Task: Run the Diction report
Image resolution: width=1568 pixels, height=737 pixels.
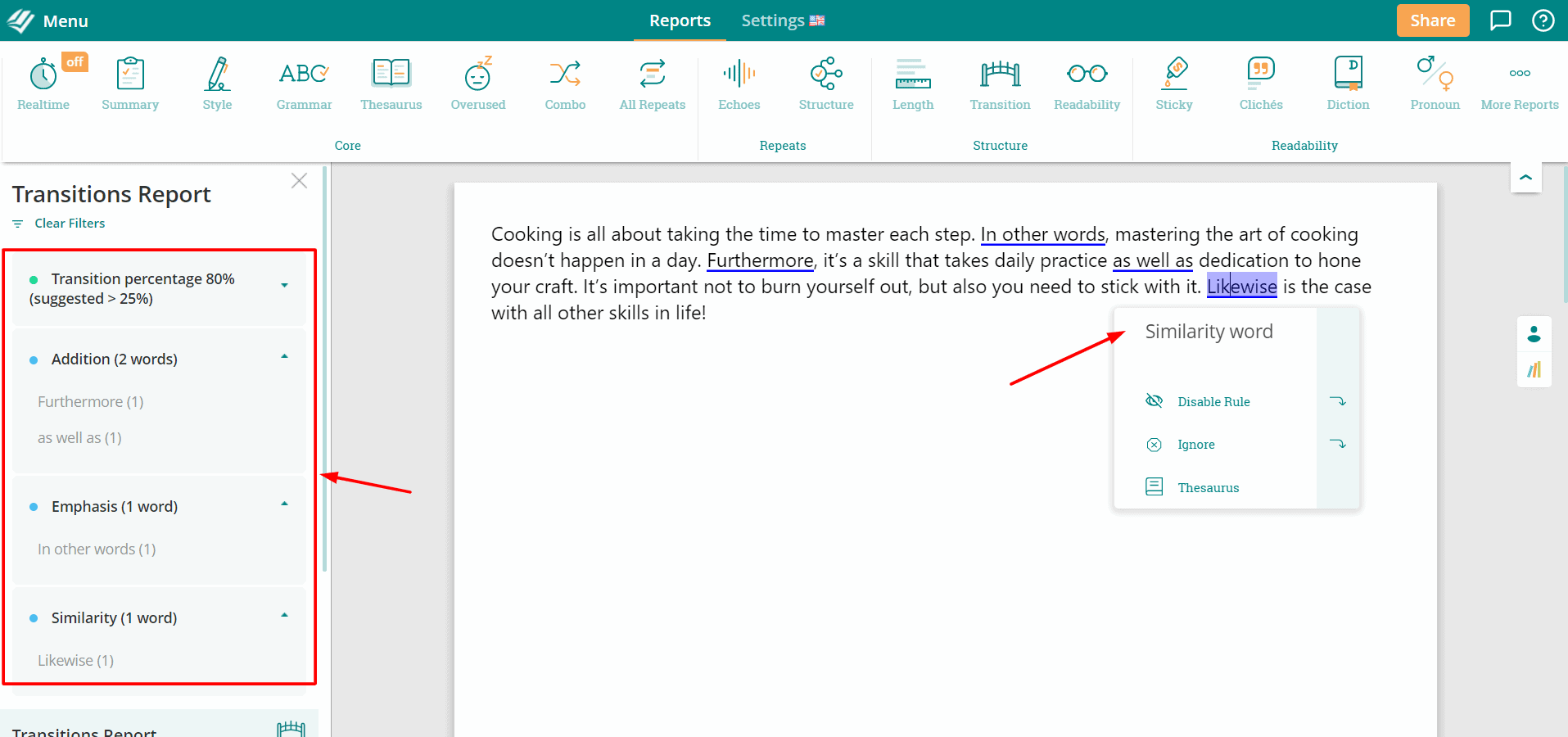Action: 1348,84
